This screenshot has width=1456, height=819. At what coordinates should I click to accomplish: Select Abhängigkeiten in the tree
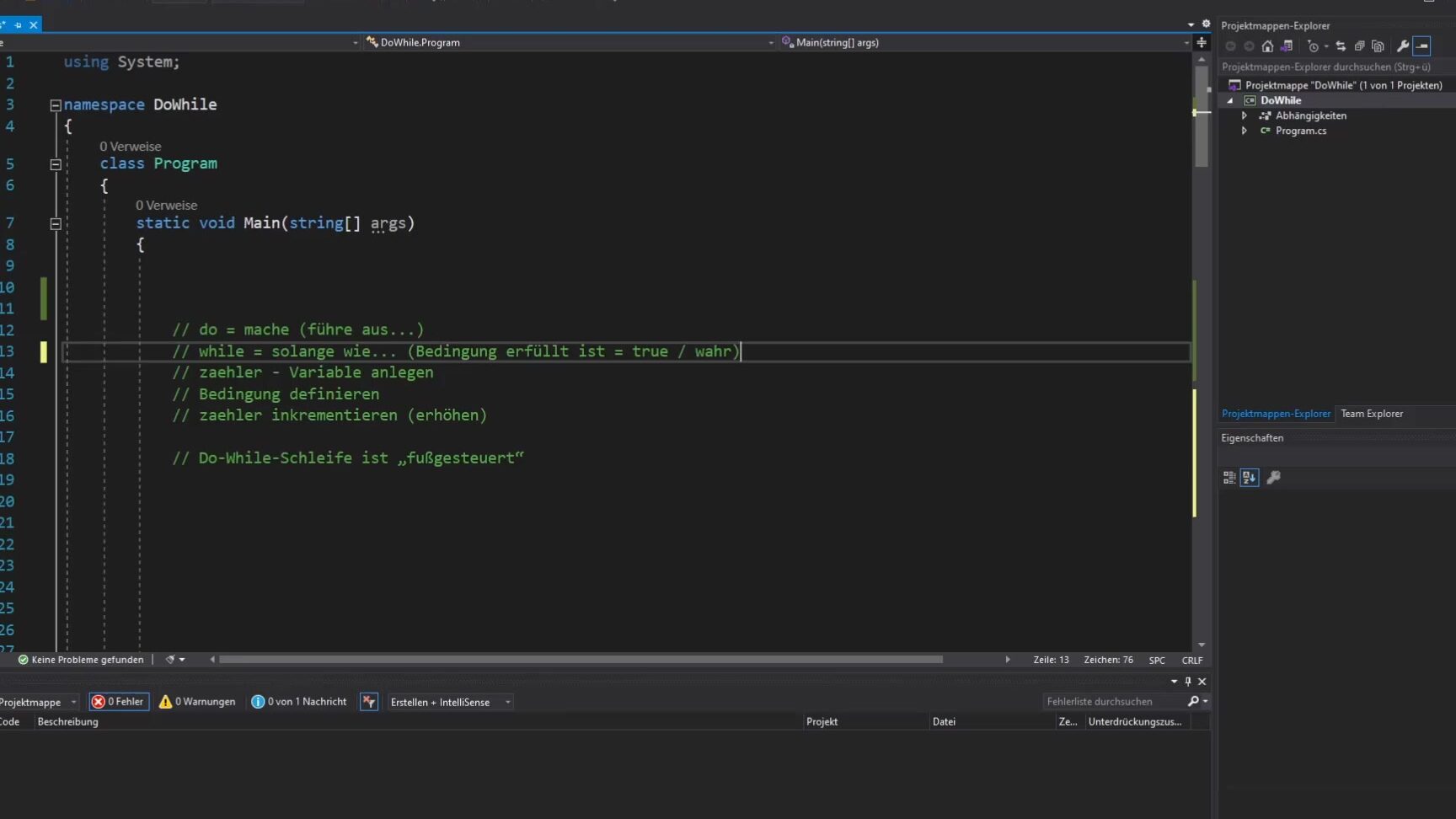click(x=1310, y=115)
